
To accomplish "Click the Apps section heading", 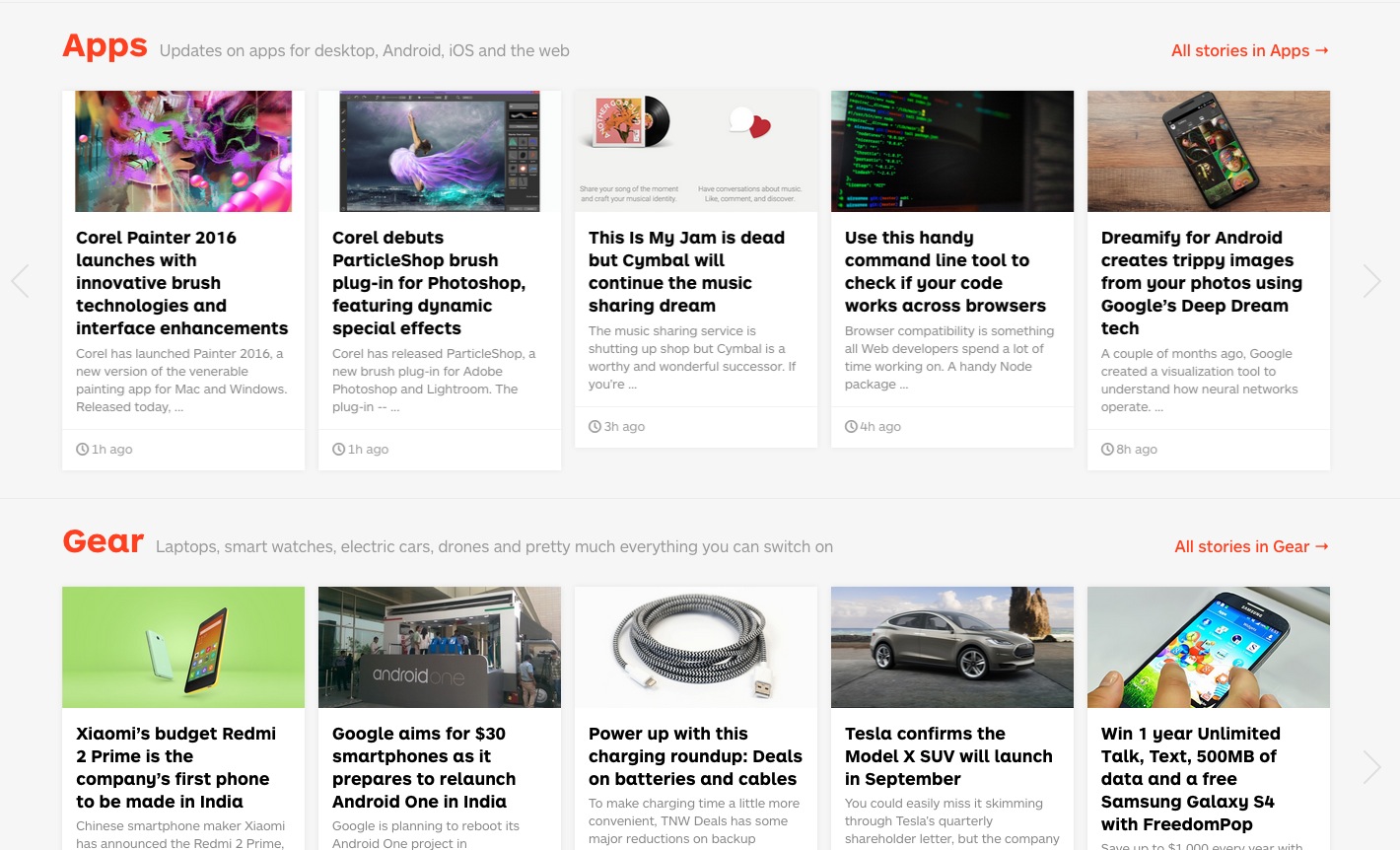I will coord(105,46).
